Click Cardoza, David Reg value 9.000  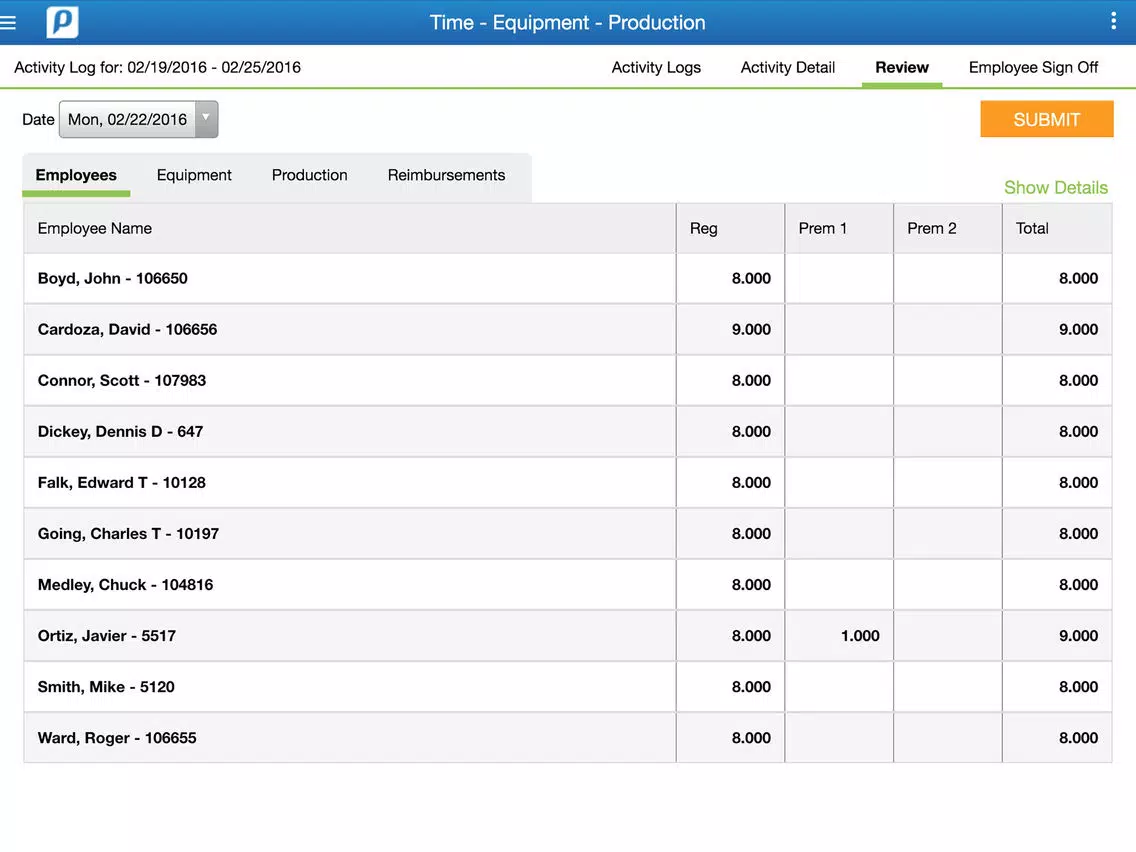point(751,330)
